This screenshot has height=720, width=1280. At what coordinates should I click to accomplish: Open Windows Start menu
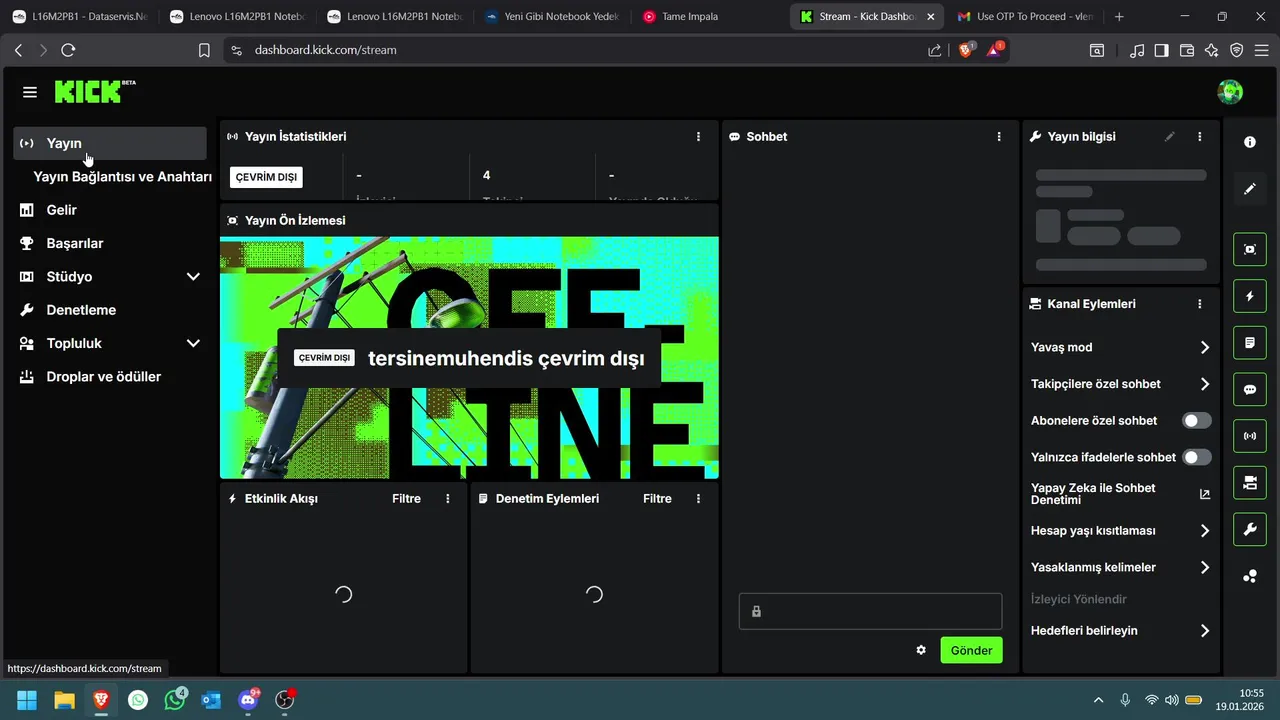[x=27, y=700]
